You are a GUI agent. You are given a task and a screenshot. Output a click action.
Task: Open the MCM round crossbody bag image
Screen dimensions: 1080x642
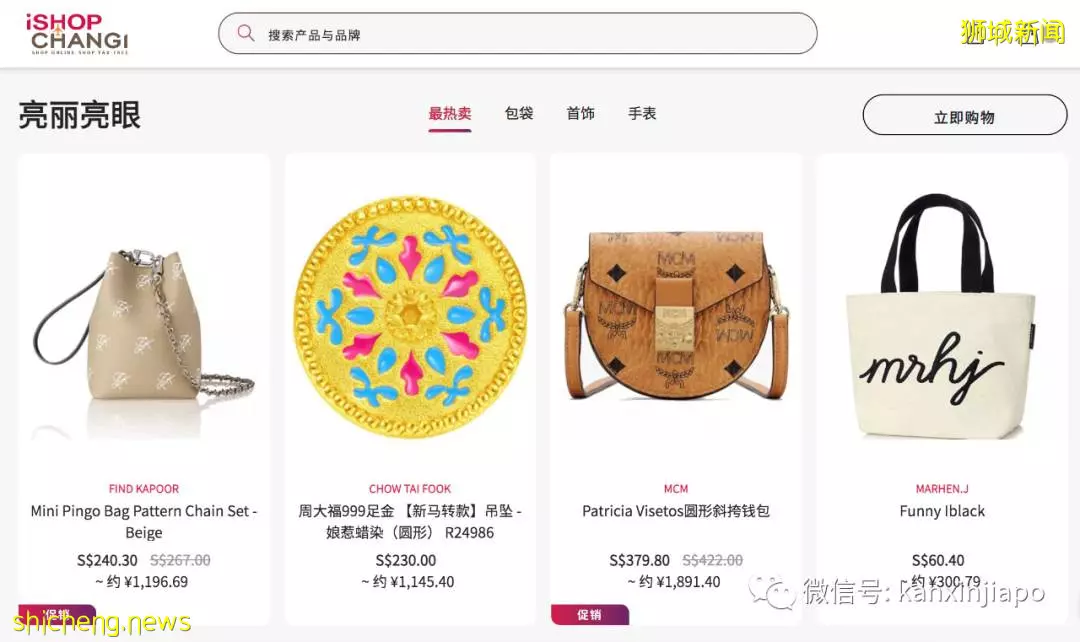pyautogui.click(x=676, y=315)
